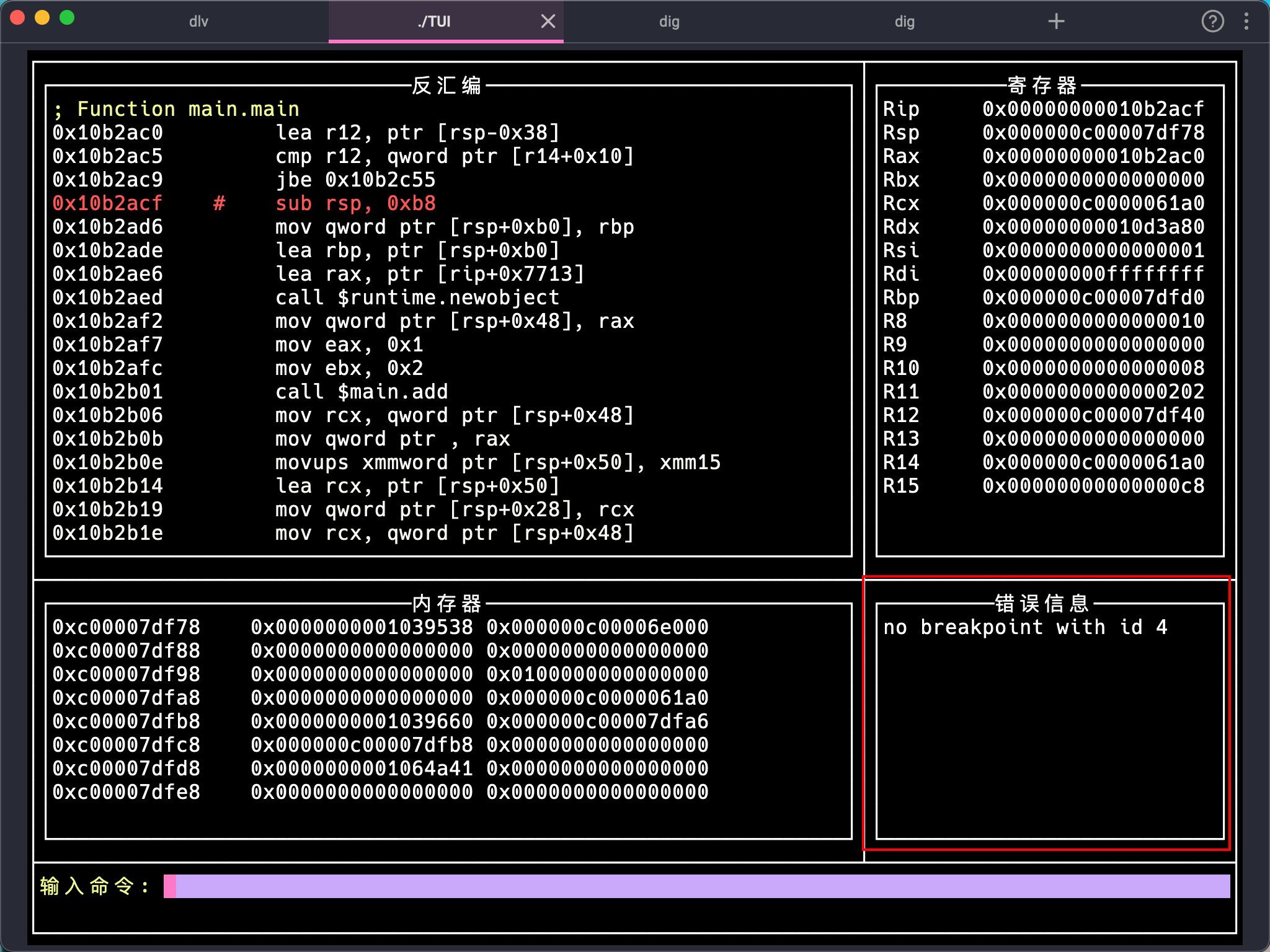The image size is (1270, 952).
Task: Click the green fullscreen window button
Action: pos(67,18)
